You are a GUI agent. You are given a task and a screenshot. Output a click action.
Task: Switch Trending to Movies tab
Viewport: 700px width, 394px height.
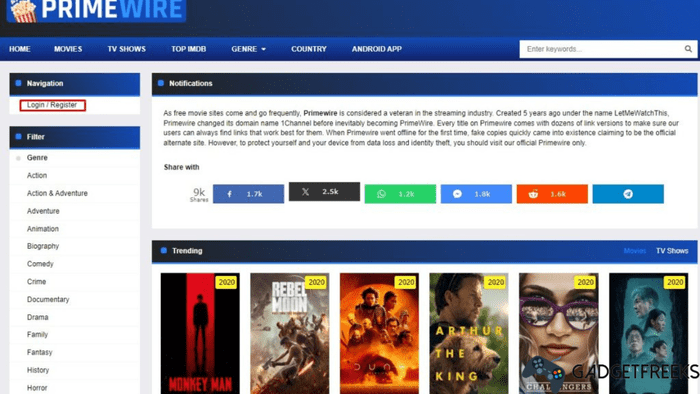click(x=634, y=251)
